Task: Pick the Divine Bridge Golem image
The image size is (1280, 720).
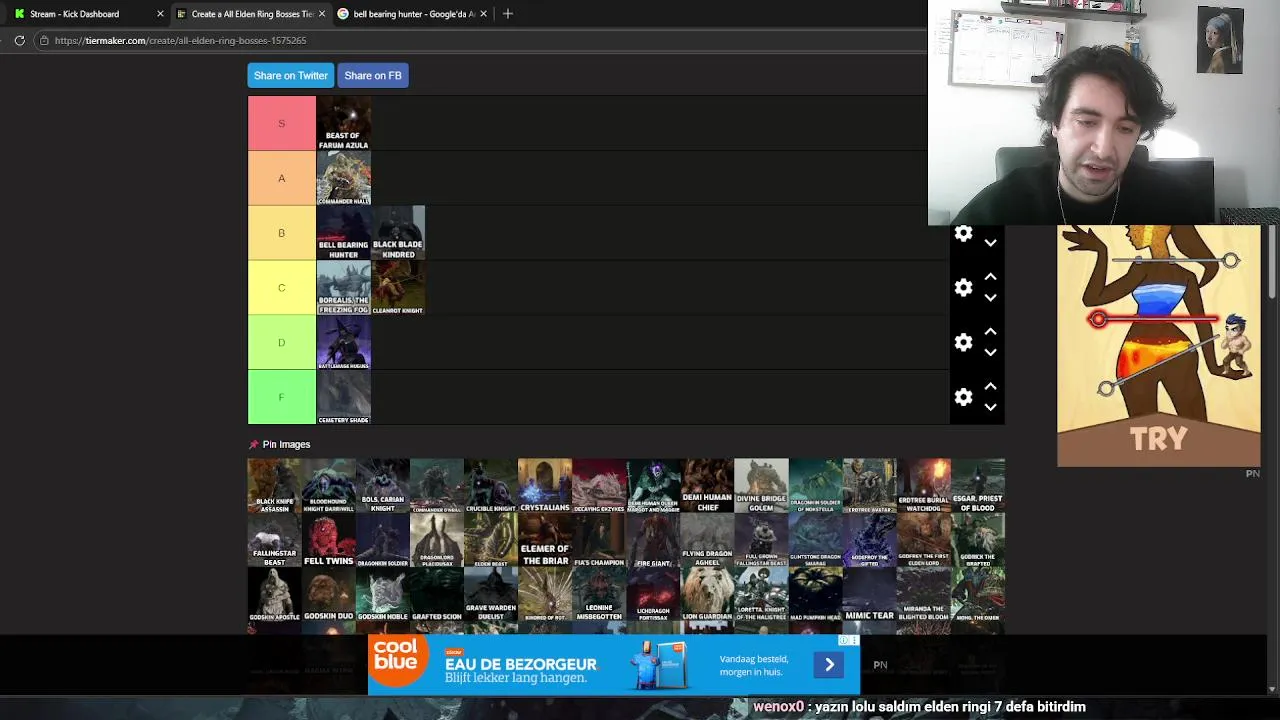Action: point(761,486)
